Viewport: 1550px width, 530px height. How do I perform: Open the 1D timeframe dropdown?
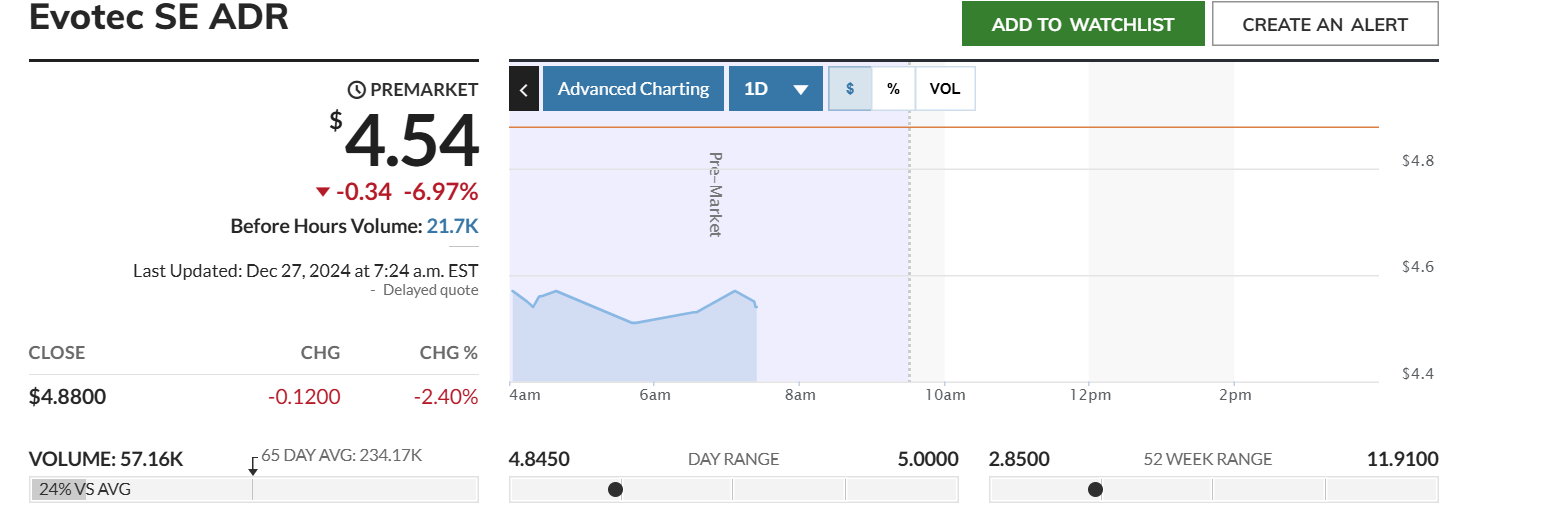click(775, 89)
